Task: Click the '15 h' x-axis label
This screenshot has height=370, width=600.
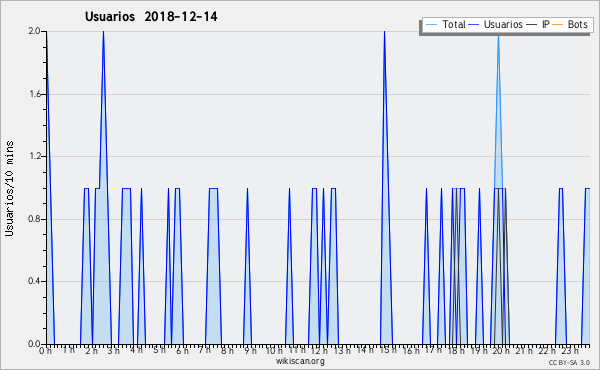Action: coord(387,350)
